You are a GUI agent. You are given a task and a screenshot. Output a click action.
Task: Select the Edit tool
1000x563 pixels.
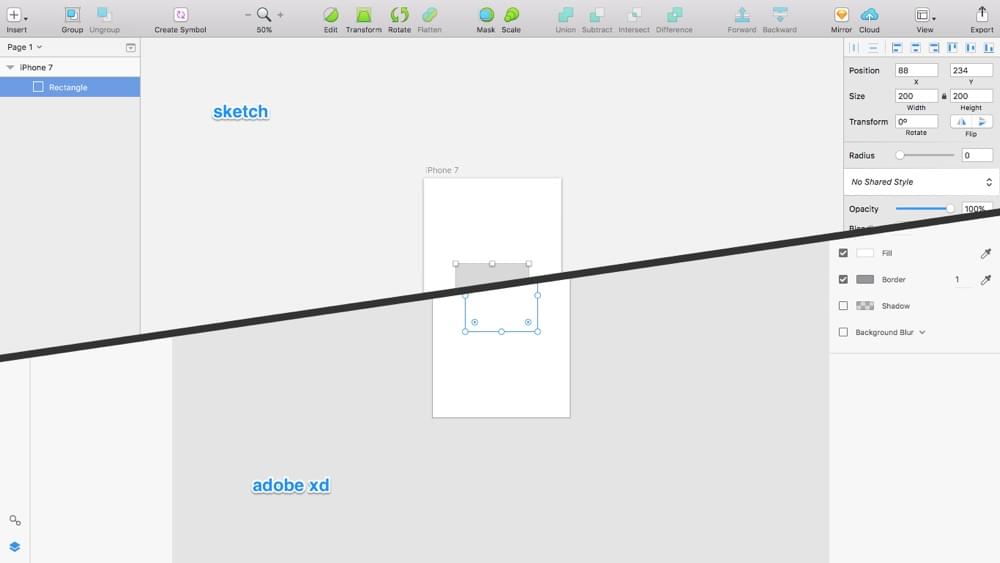coord(330,15)
